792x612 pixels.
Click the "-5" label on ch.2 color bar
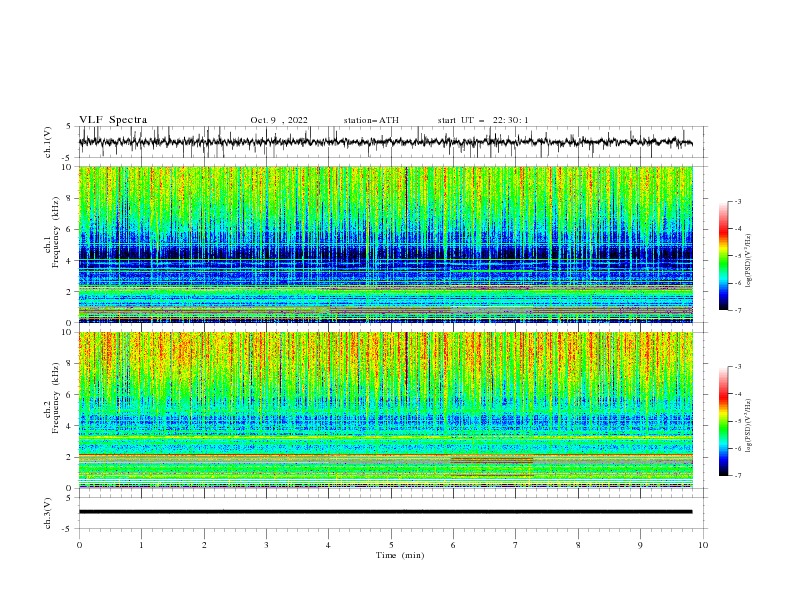(x=738, y=421)
